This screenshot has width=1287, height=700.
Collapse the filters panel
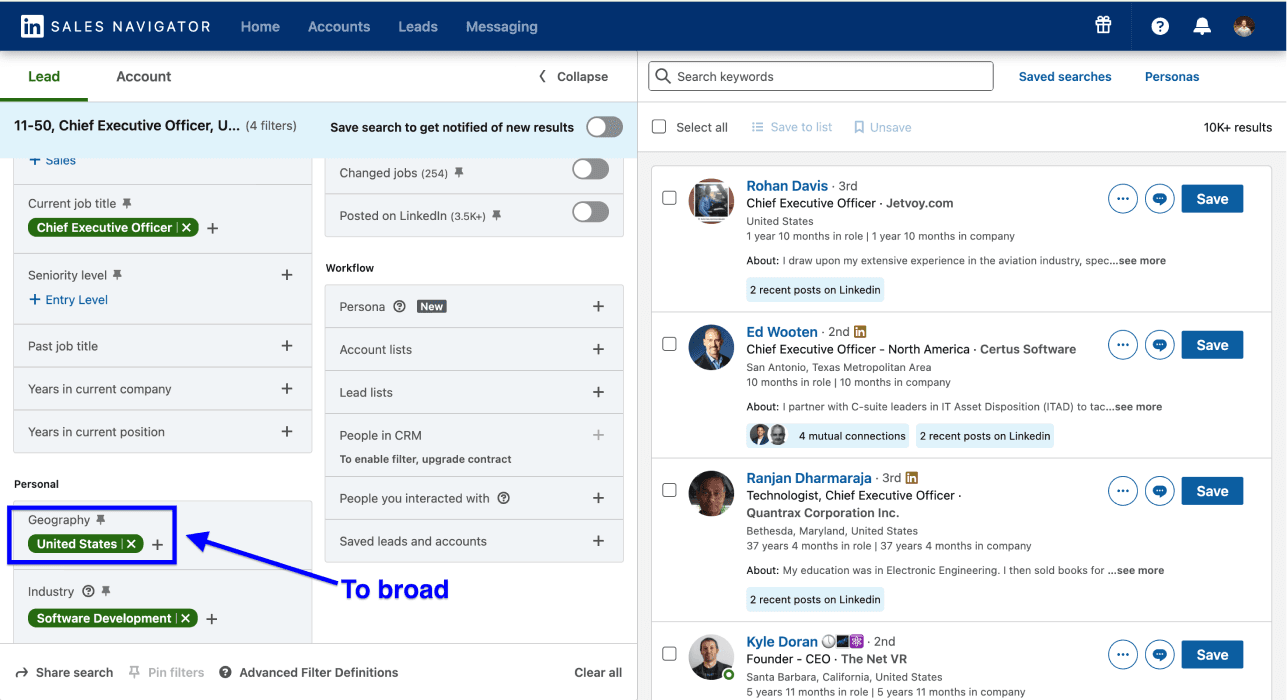573,76
